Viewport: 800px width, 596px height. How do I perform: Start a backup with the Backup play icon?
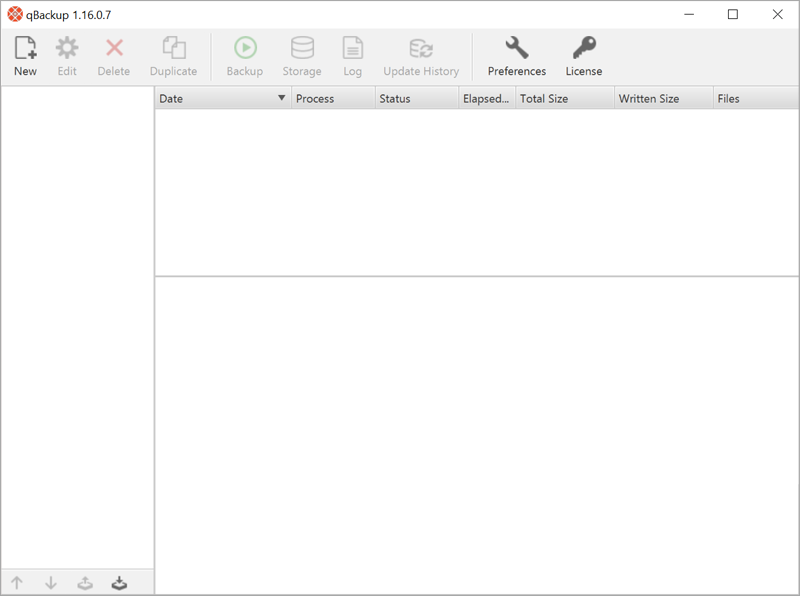coord(245,48)
